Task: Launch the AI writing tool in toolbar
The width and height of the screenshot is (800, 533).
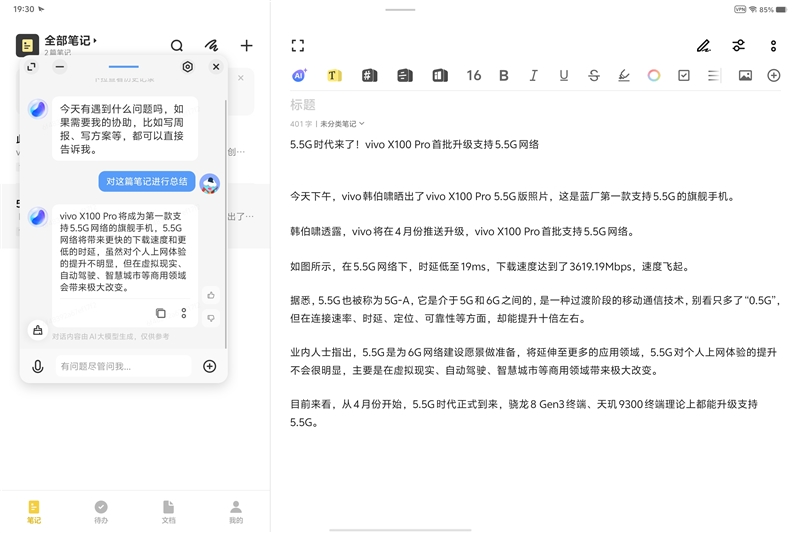Action: (299, 75)
